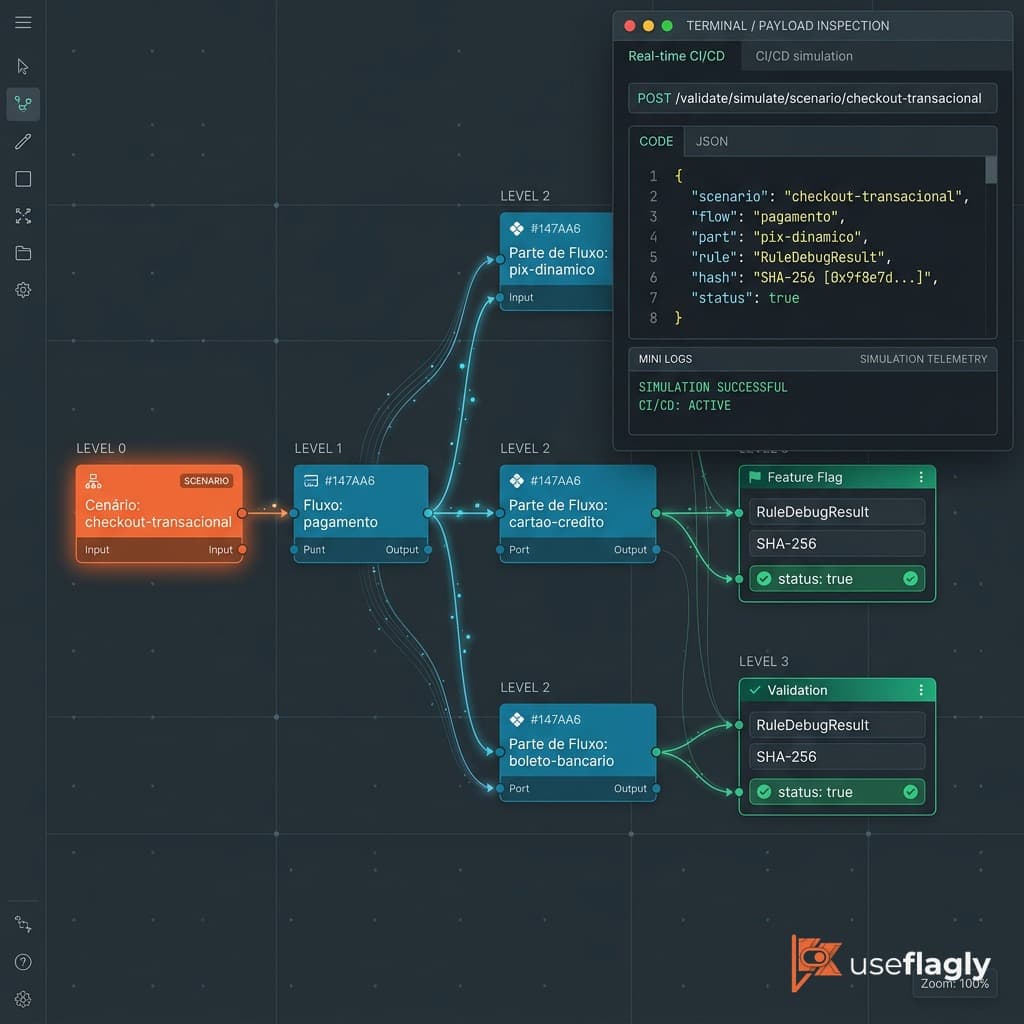Click the Output port of the cartao-credito node
Viewport: 1024px width, 1024px height.
pyautogui.click(x=656, y=550)
